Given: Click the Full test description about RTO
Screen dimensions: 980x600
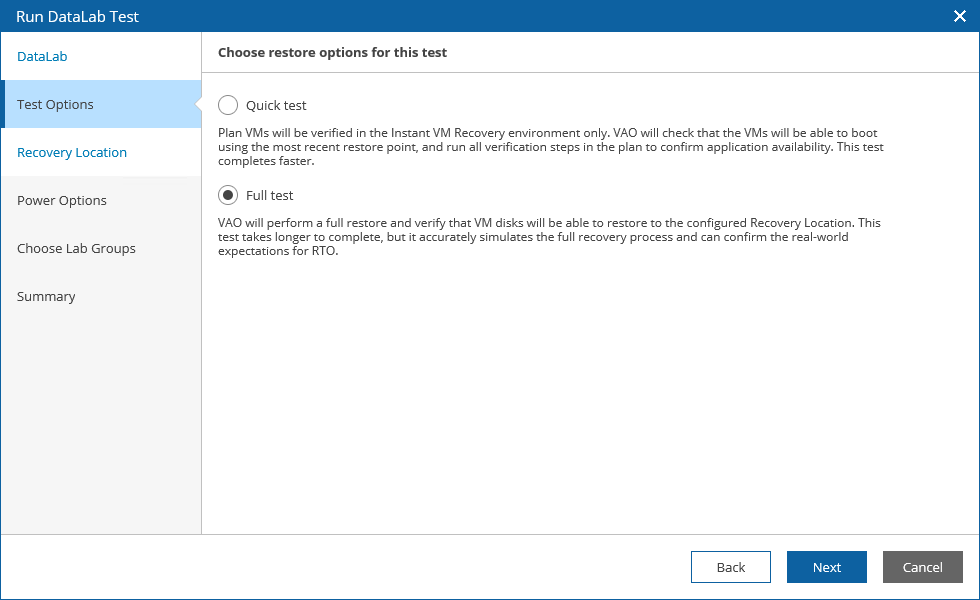Looking at the screenshot, I should (x=550, y=237).
